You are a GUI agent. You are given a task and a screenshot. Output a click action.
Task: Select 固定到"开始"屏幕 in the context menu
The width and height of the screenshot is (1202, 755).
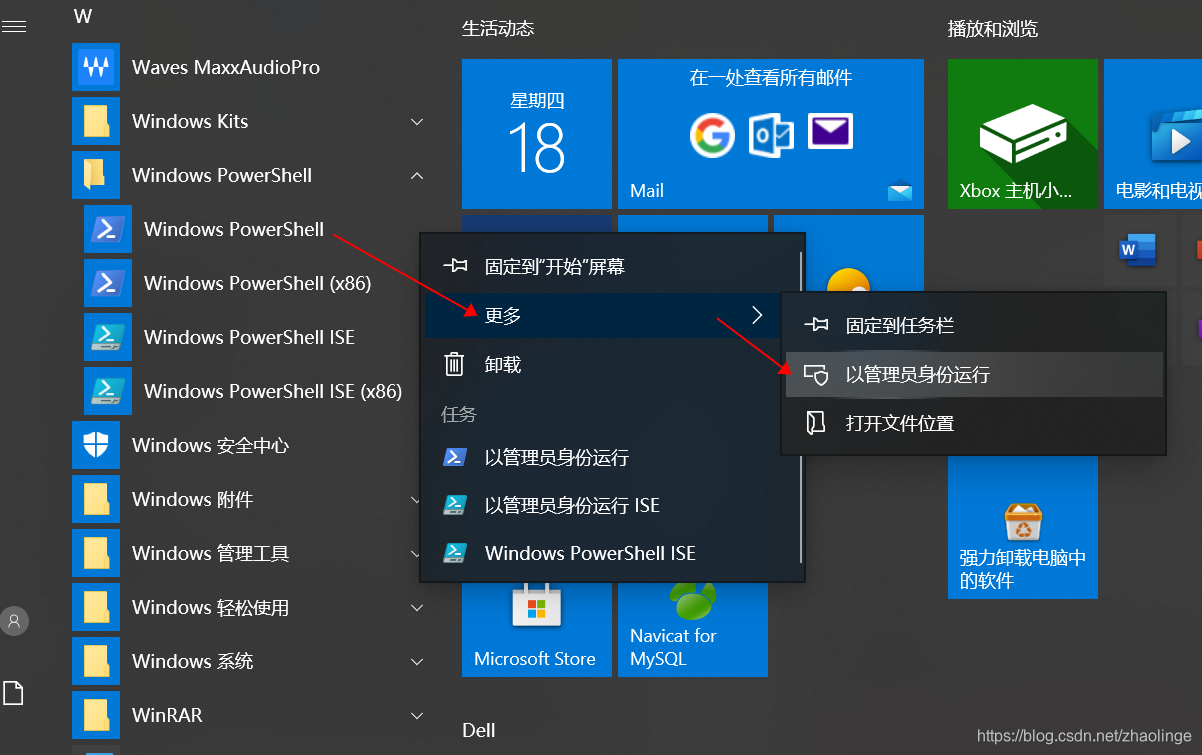tap(610, 267)
